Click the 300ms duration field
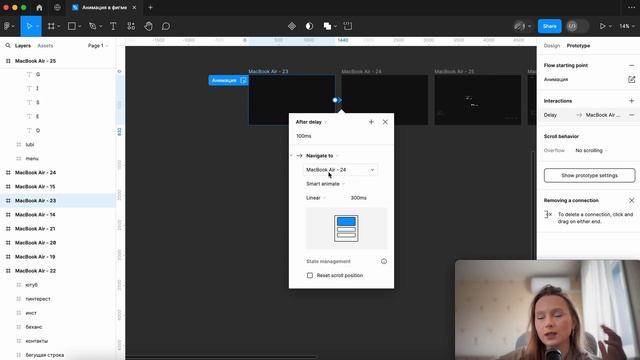Image resolution: width=640 pixels, height=360 pixels. [358, 198]
